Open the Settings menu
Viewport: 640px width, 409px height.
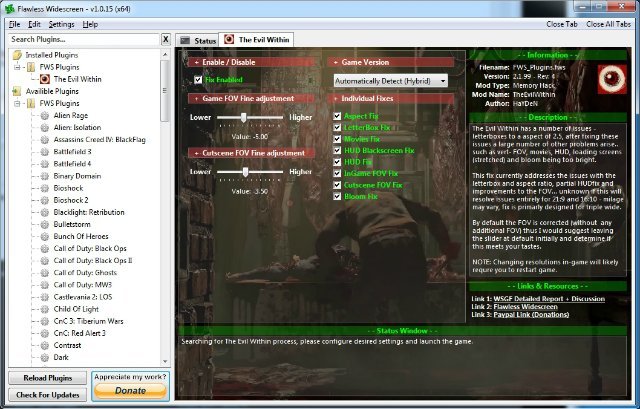point(62,24)
